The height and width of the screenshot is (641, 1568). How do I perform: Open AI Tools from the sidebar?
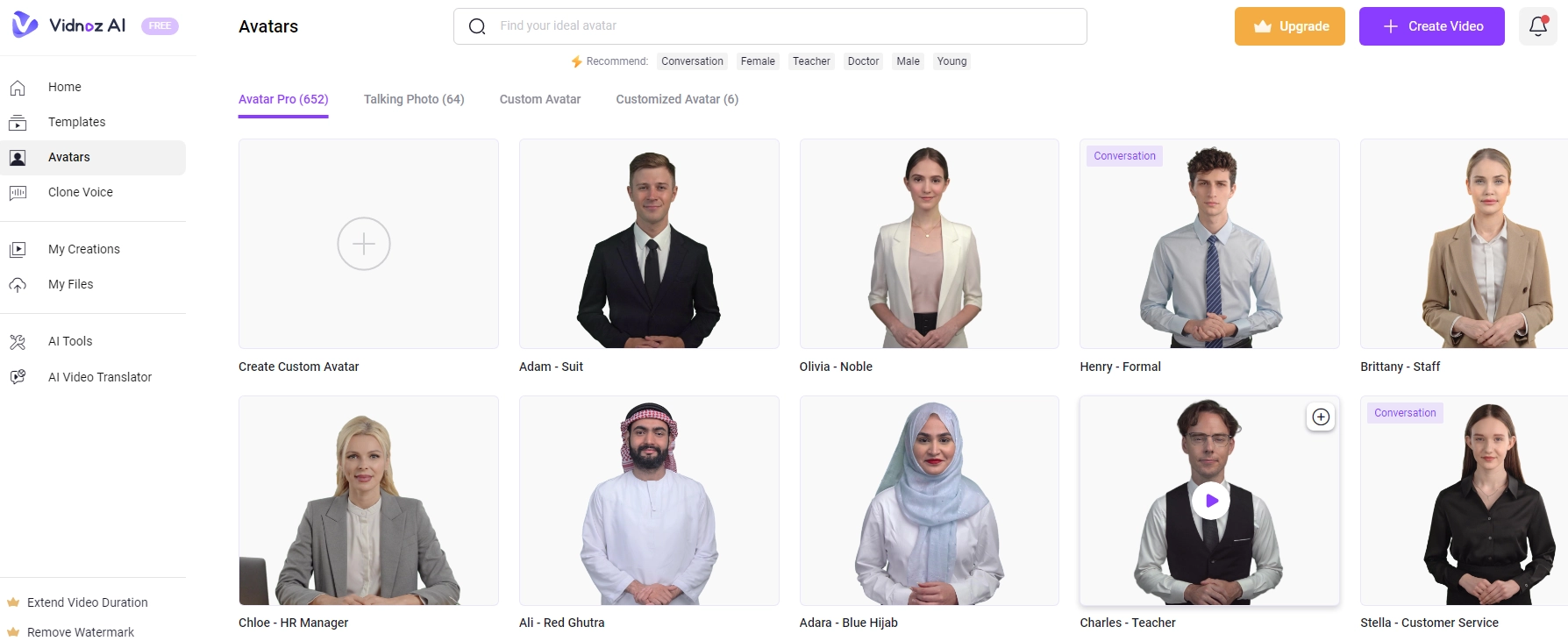pyautogui.click(x=70, y=341)
